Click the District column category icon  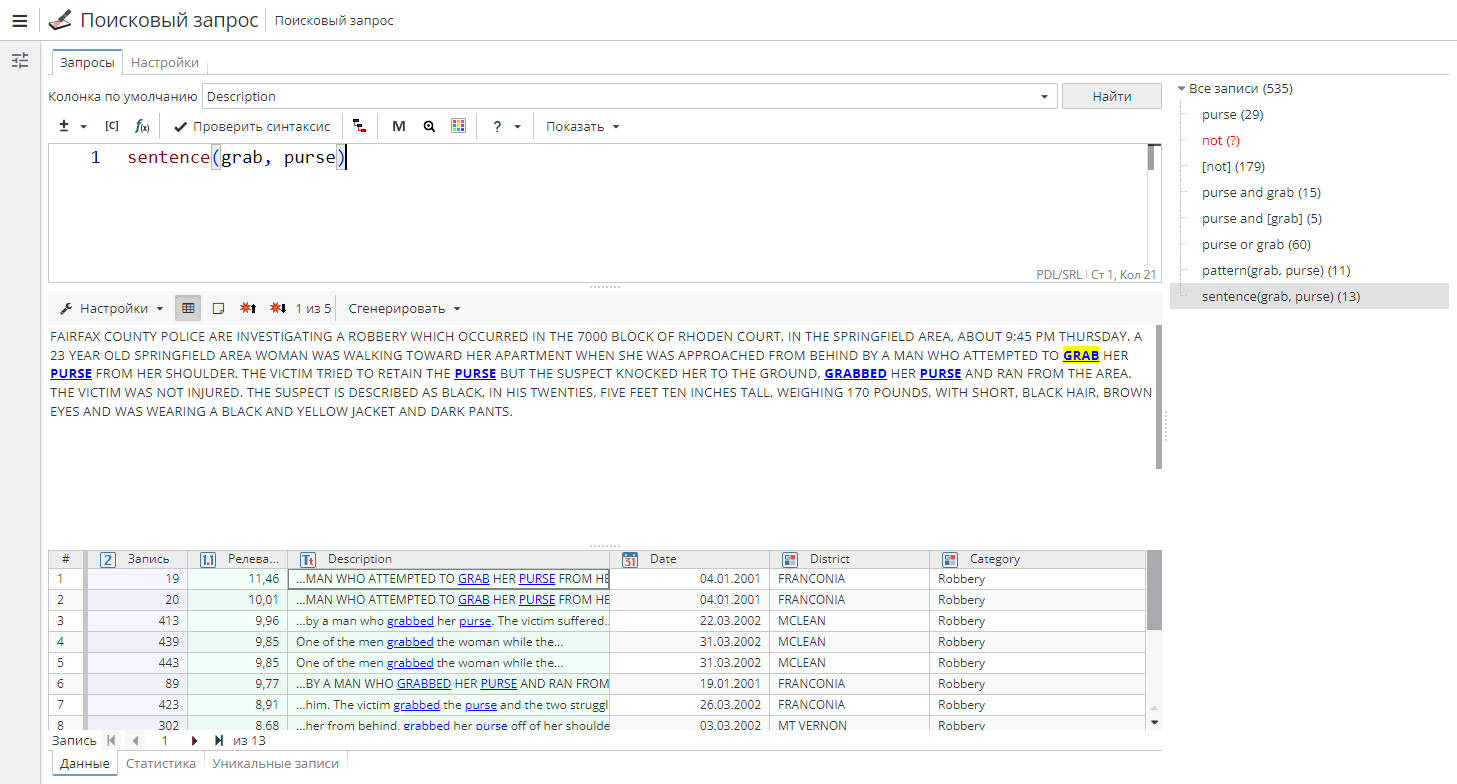(790, 559)
